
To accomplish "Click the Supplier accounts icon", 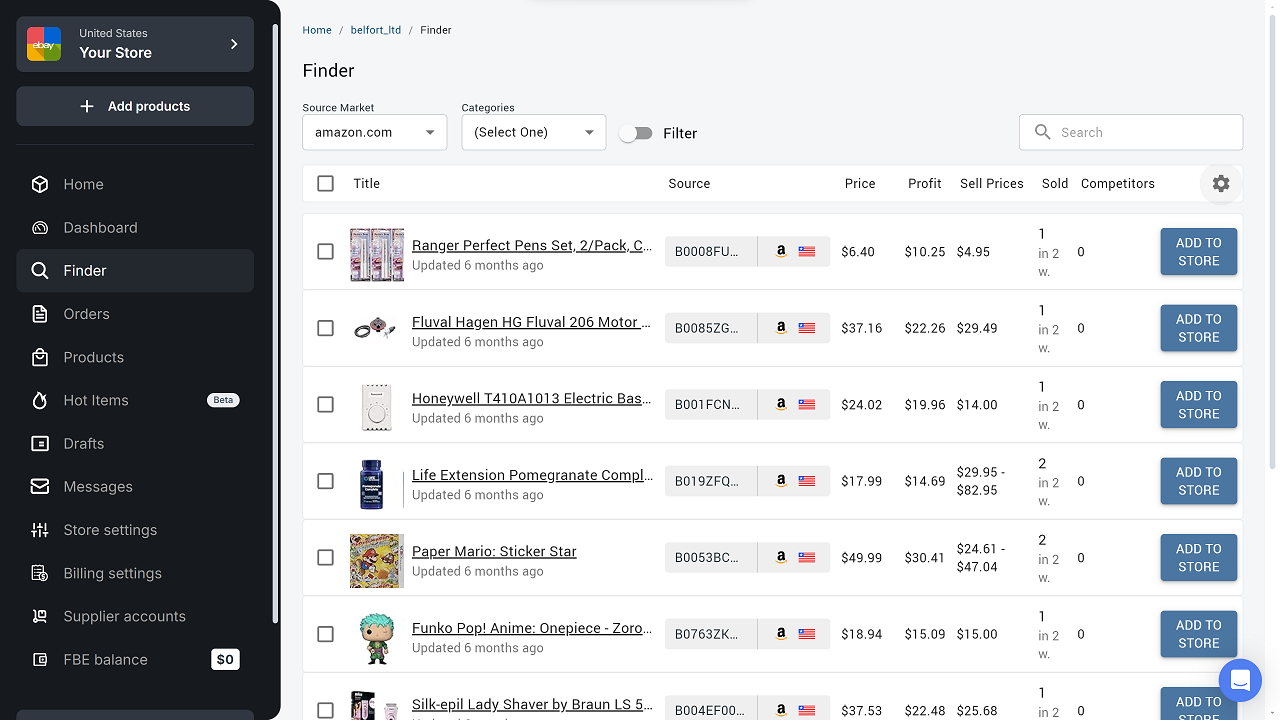I will pyautogui.click(x=40, y=617).
